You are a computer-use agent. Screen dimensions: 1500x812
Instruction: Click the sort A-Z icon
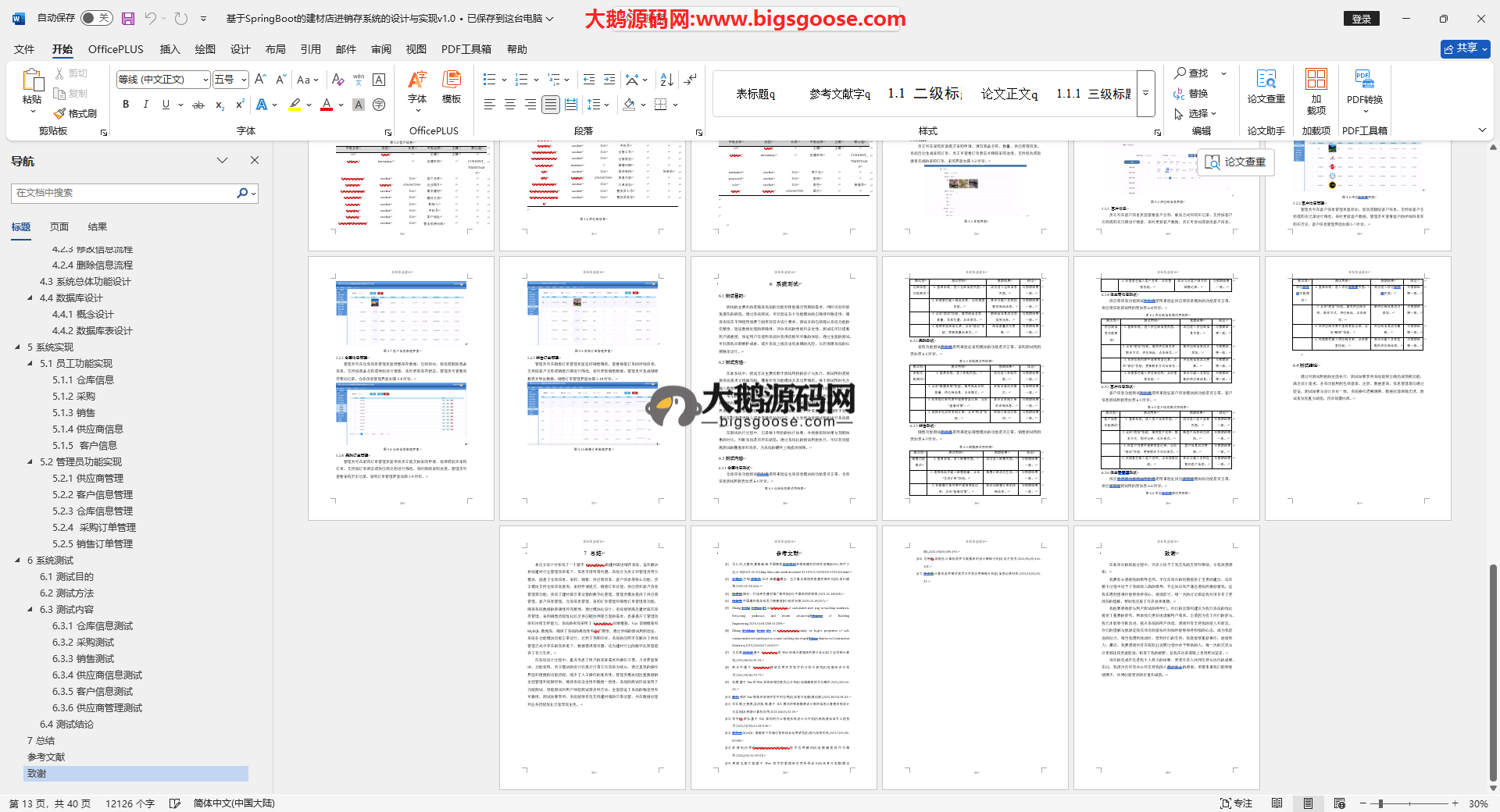[666, 80]
